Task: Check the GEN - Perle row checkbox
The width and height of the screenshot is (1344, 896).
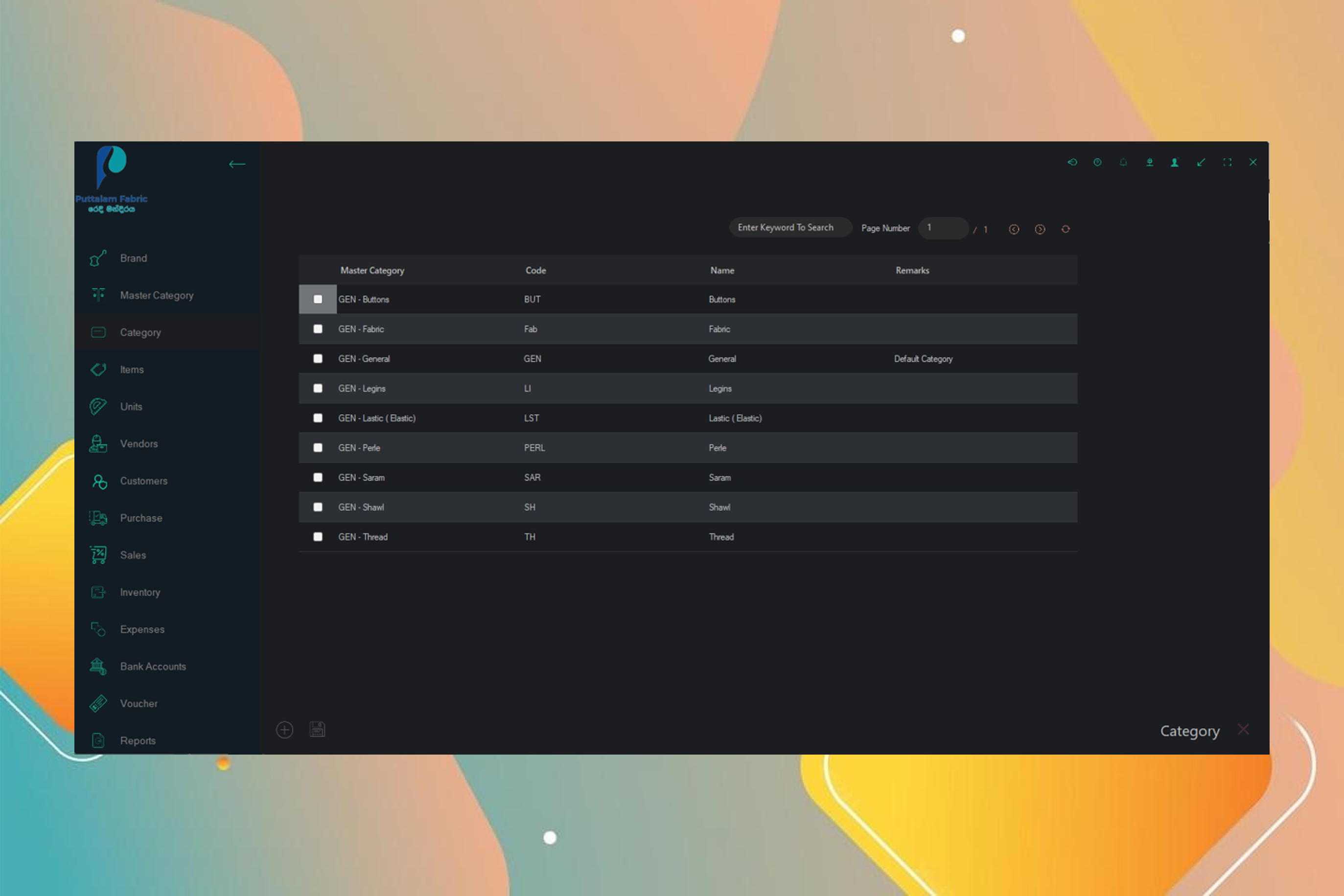Action: point(318,448)
